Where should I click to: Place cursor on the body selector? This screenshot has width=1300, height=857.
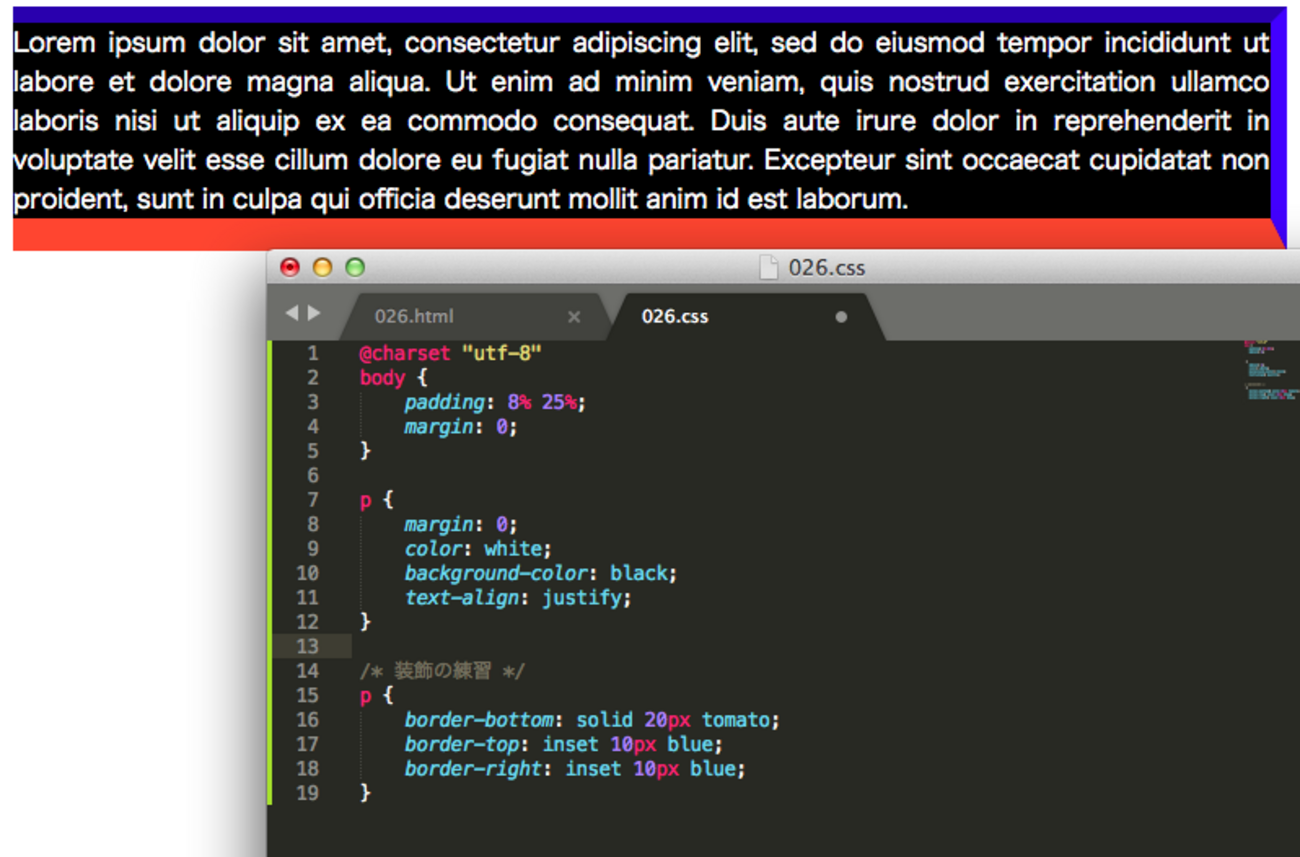[x=382, y=377]
